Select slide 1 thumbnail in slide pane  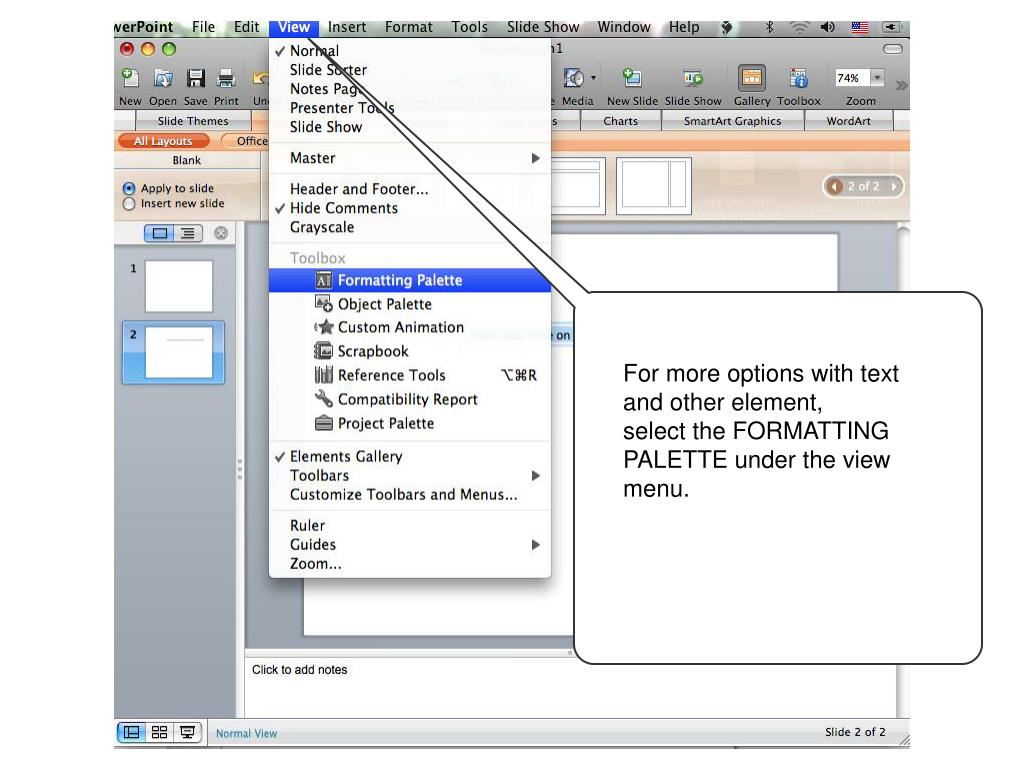click(x=178, y=286)
